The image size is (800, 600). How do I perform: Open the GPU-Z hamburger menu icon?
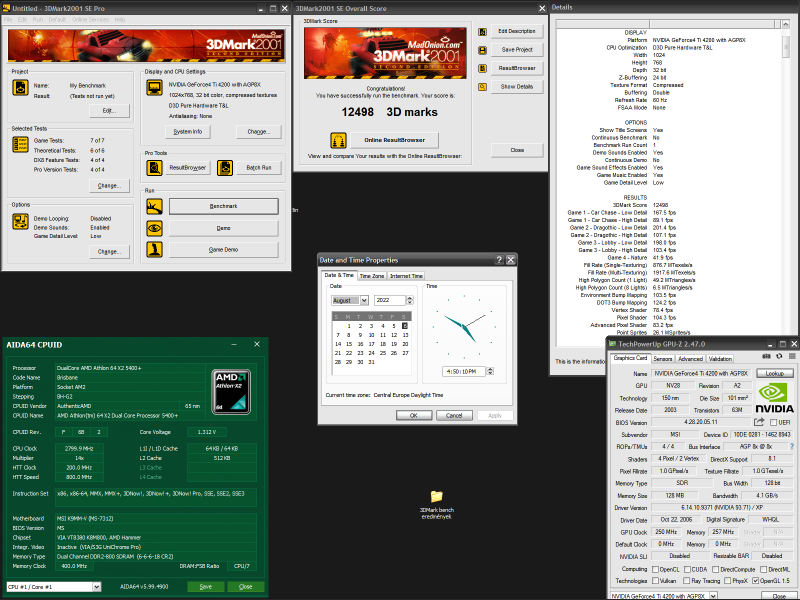[792, 356]
